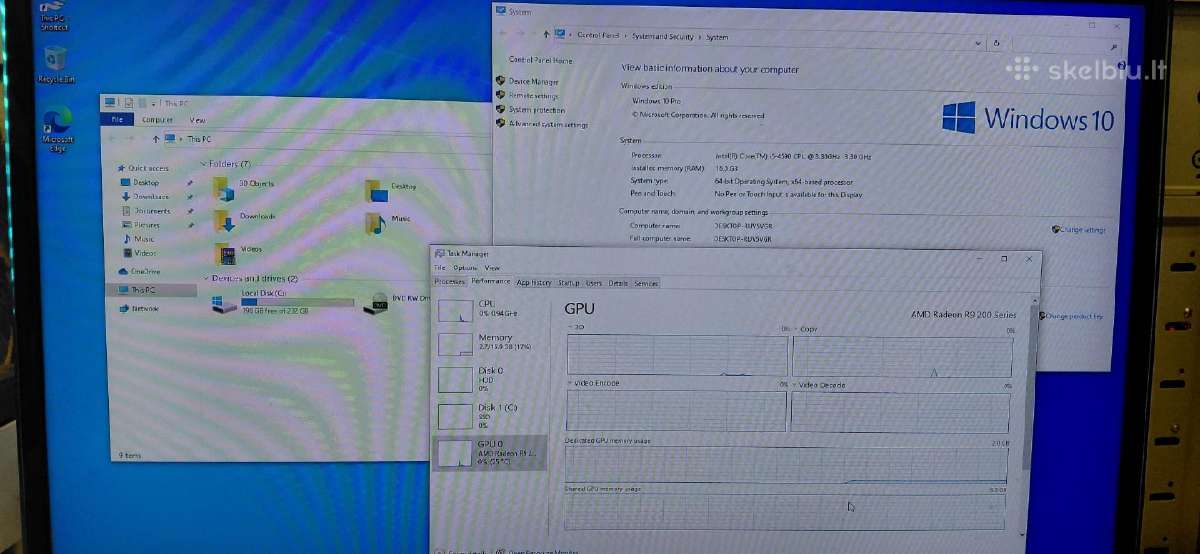The width and height of the screenshot is (1200, 554).
Task: Select Disk 0 in Task Manager sidebar
Action: [492, 378]
